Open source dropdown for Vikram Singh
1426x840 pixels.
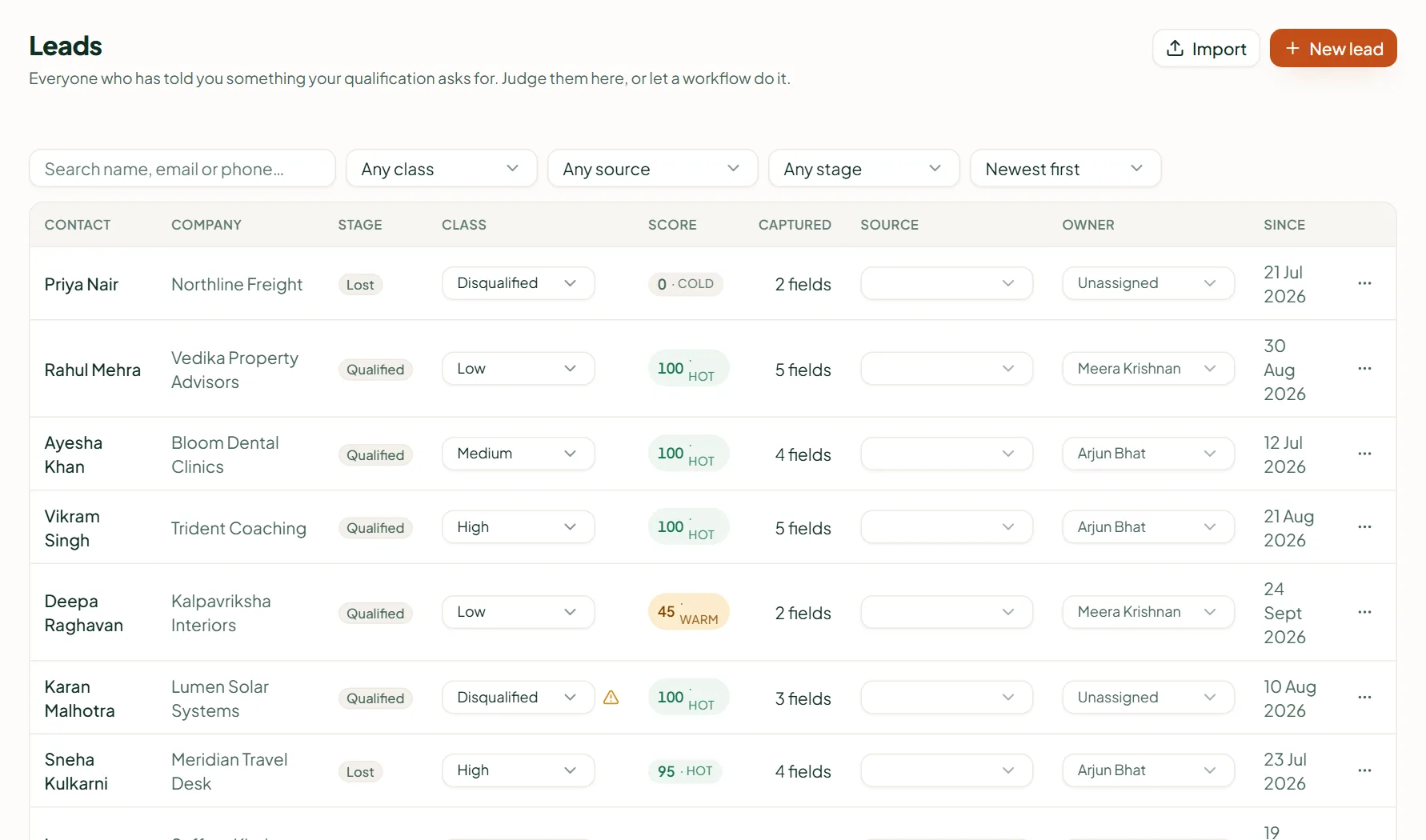pos(947,527)
